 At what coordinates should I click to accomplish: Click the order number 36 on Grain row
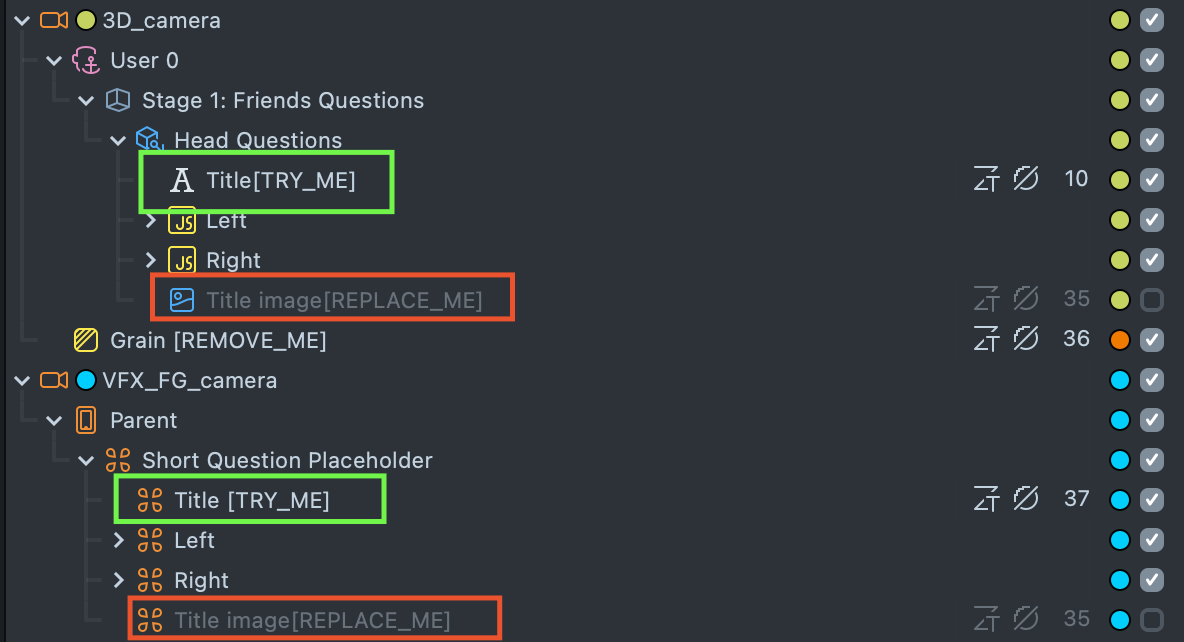click(1076, 339)
